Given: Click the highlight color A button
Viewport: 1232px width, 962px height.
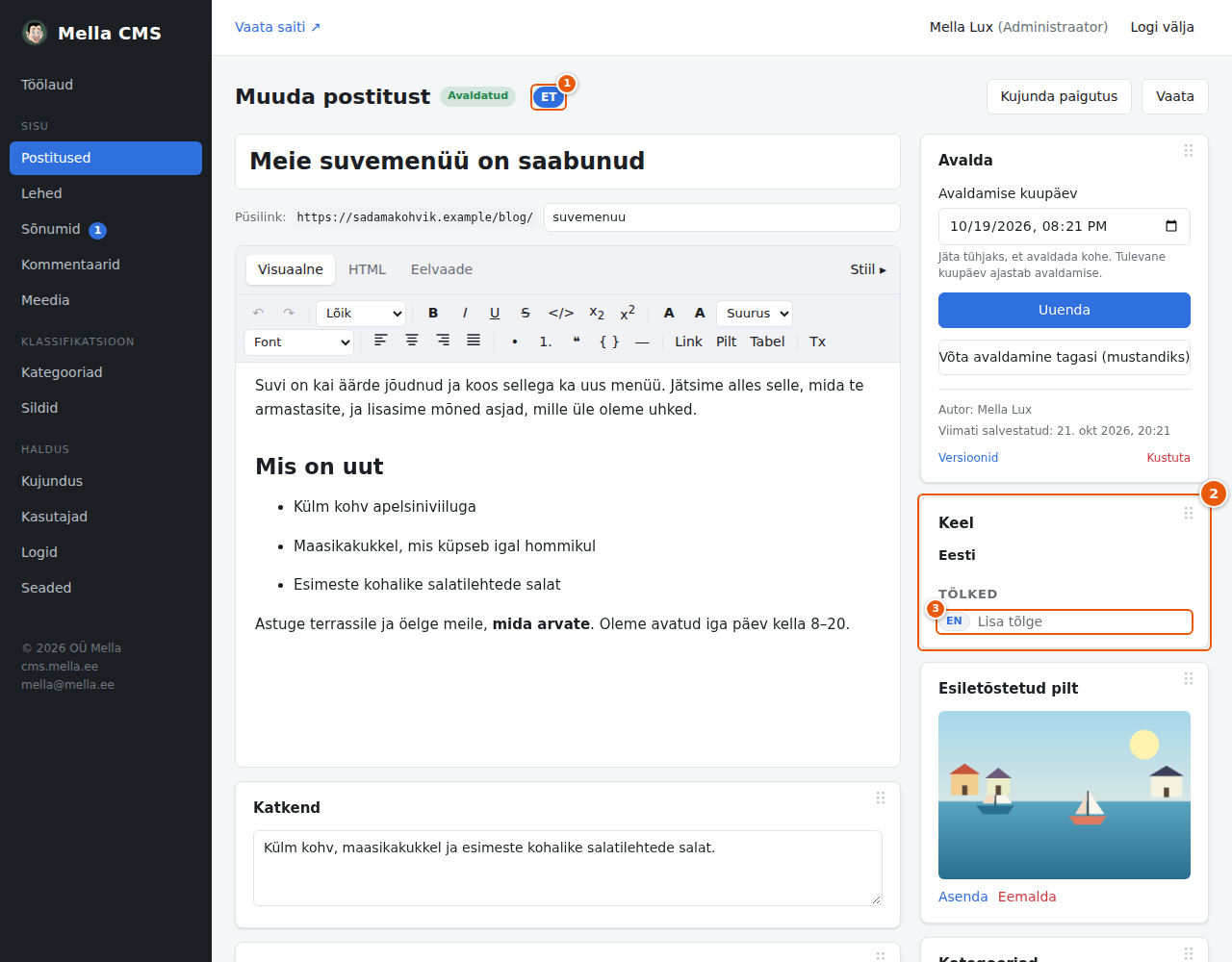Looking at the screenshot, I should [700, 313].
